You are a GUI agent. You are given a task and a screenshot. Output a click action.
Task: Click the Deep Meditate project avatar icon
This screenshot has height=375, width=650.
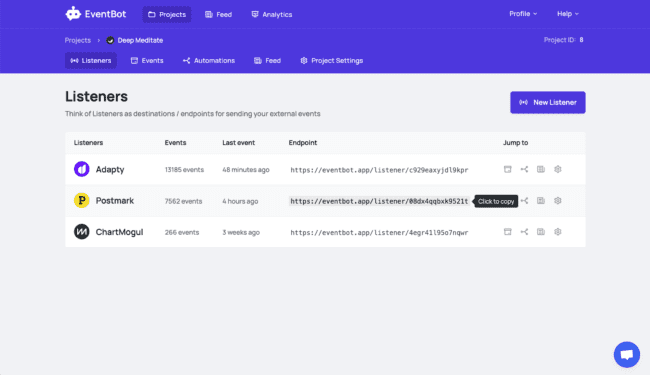pyautogui.click(x=110, y=40)
